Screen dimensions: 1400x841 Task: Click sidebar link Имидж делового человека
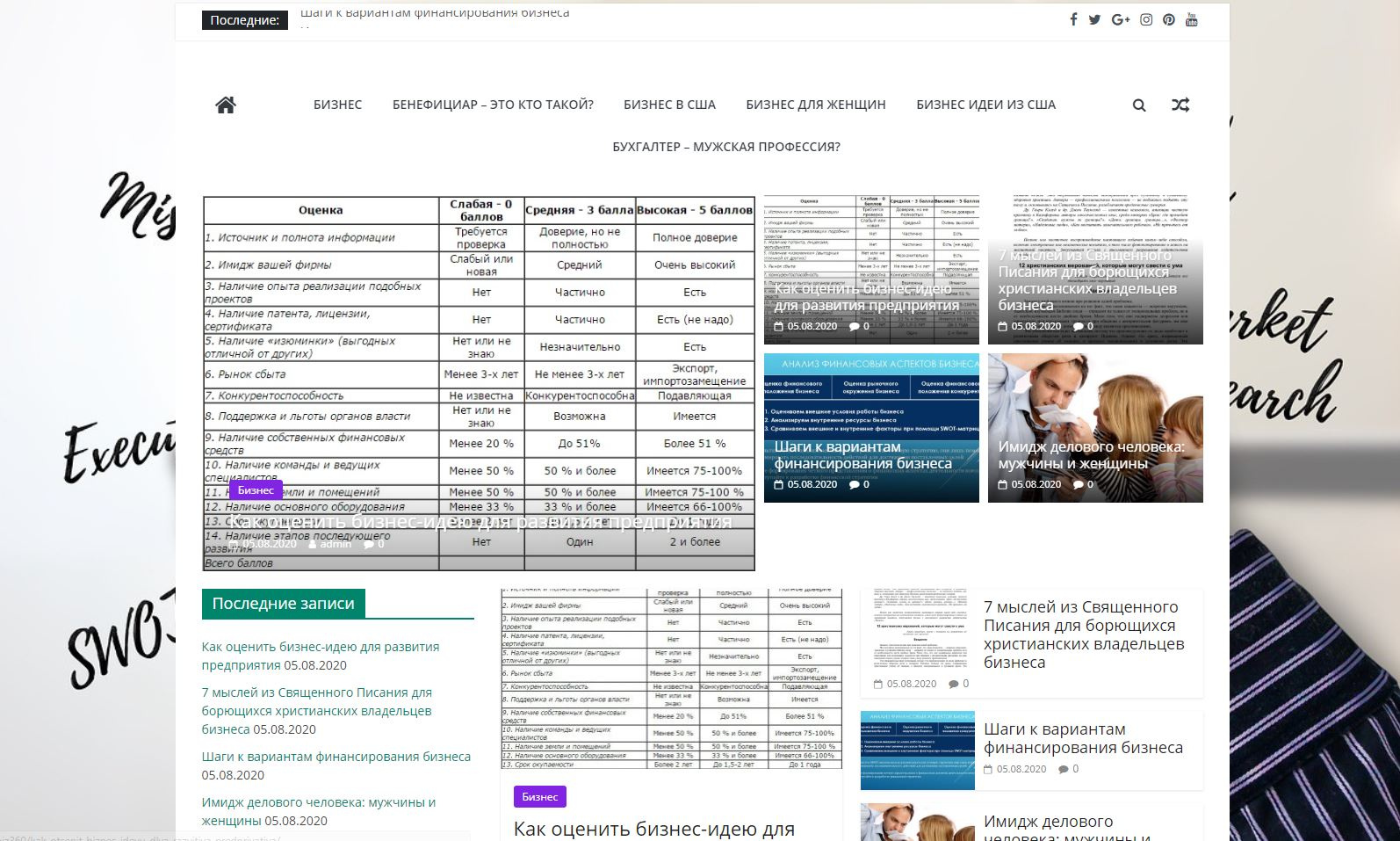tap(318, 811)
